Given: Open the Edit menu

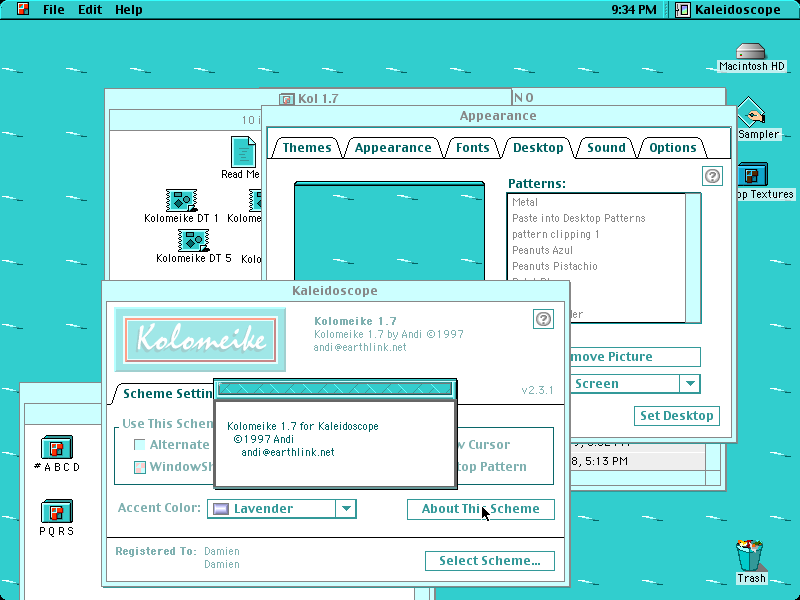Looking at the screenshot, I should point(90,9).
